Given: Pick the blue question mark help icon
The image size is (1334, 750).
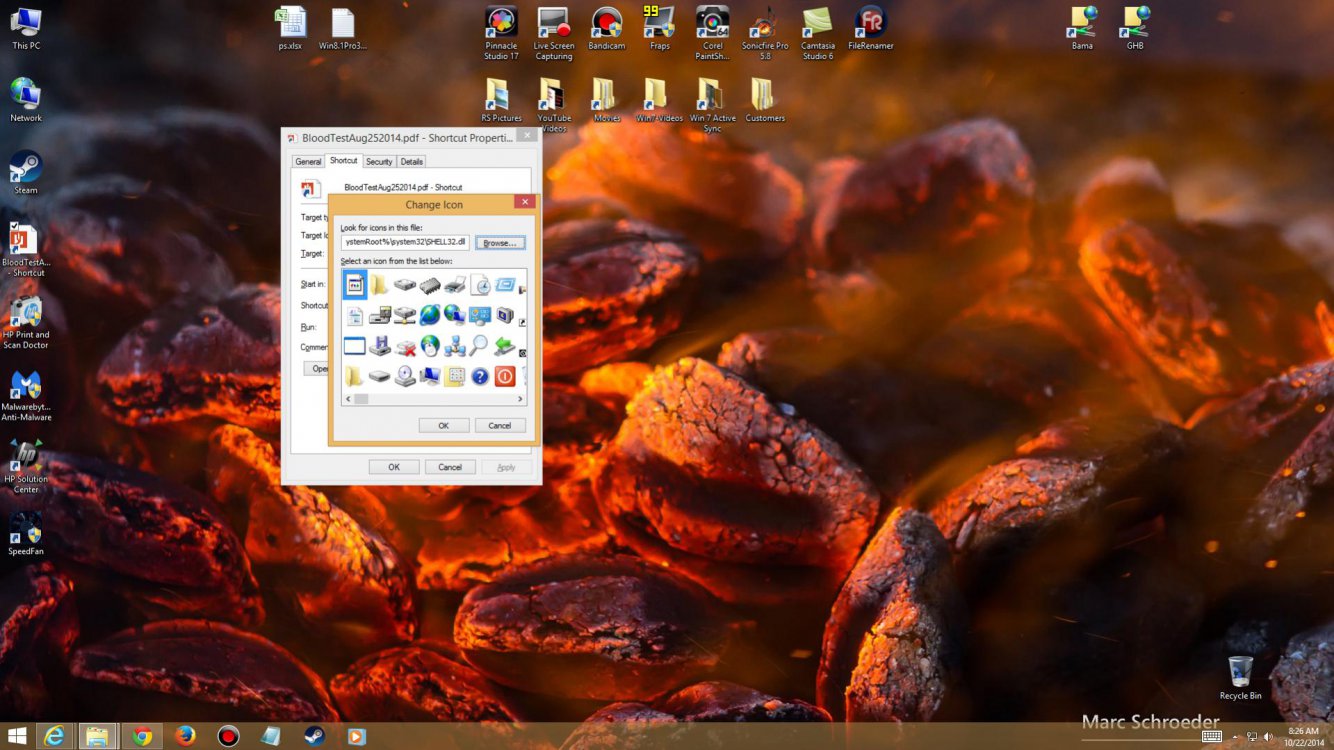Looking at the screenshot, I should click(480, 376).
